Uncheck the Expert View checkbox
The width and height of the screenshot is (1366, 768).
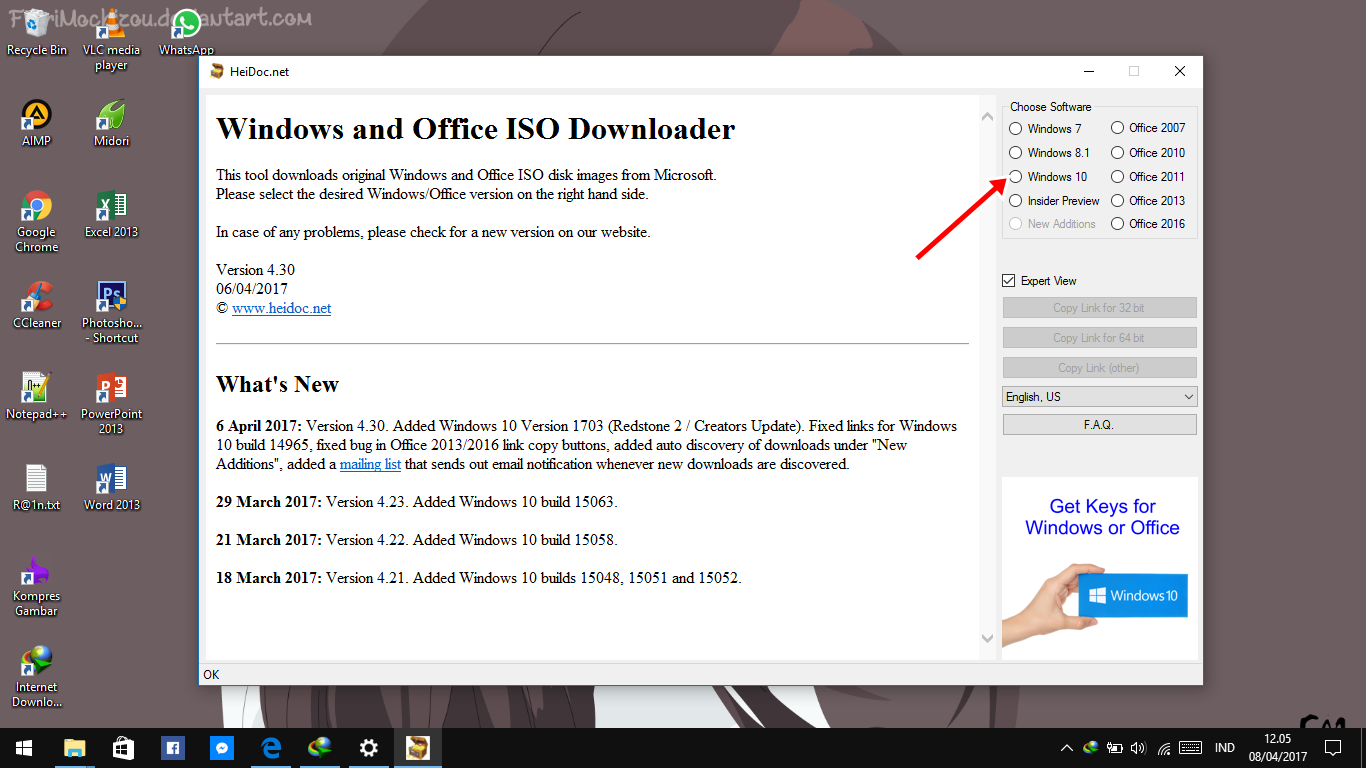[1009, 281]
